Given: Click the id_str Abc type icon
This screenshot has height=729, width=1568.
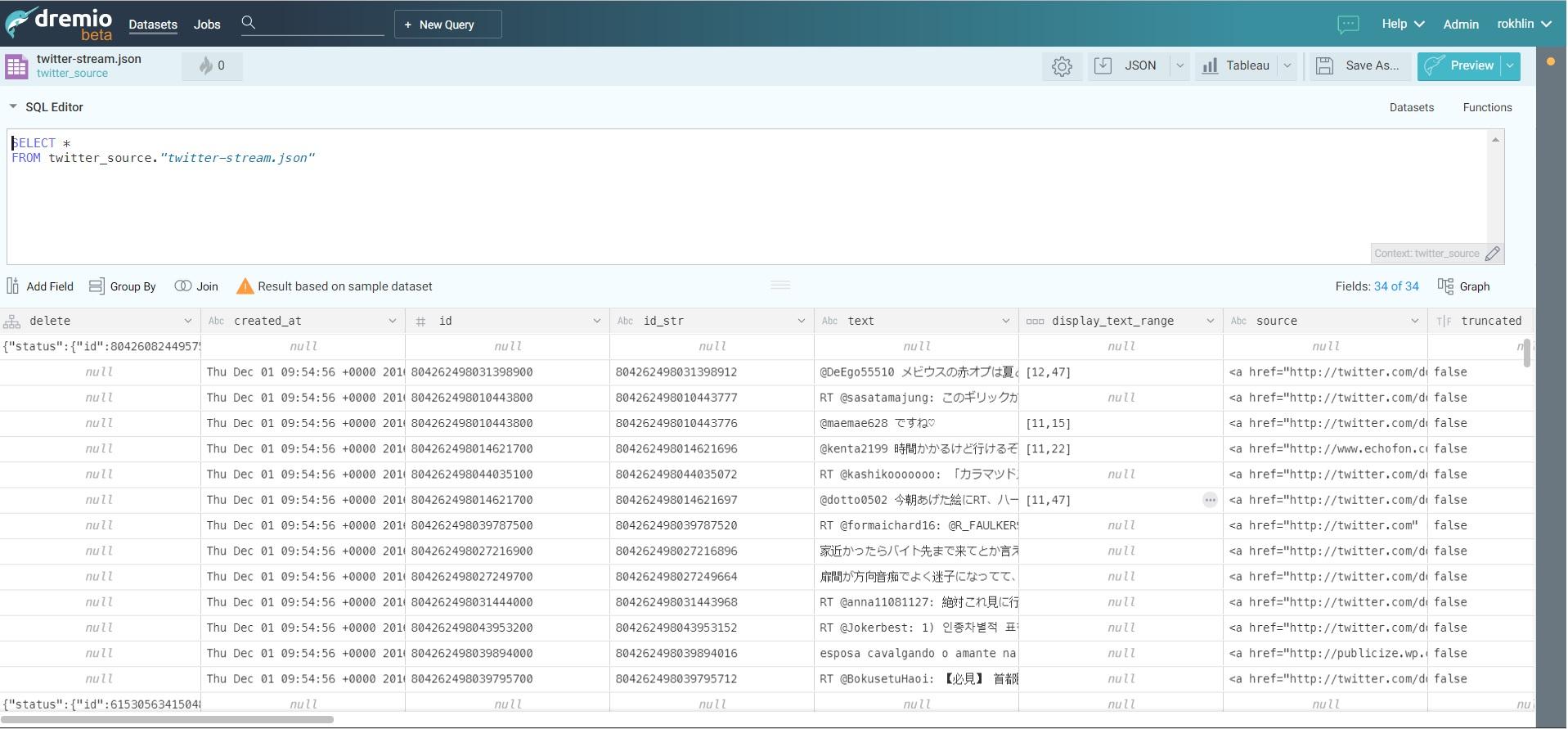Looking at the screenshot, I should (625, 321).
